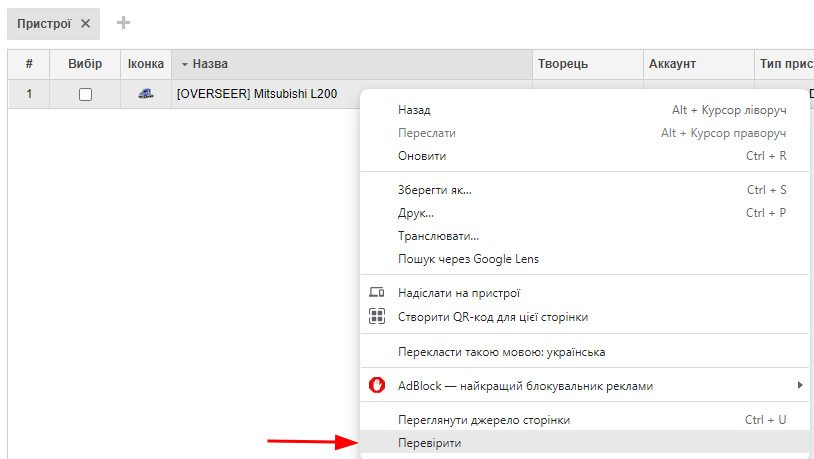Choose Назад in the context menu
This screenshot has height=459, width=814.
coord(585,110)
